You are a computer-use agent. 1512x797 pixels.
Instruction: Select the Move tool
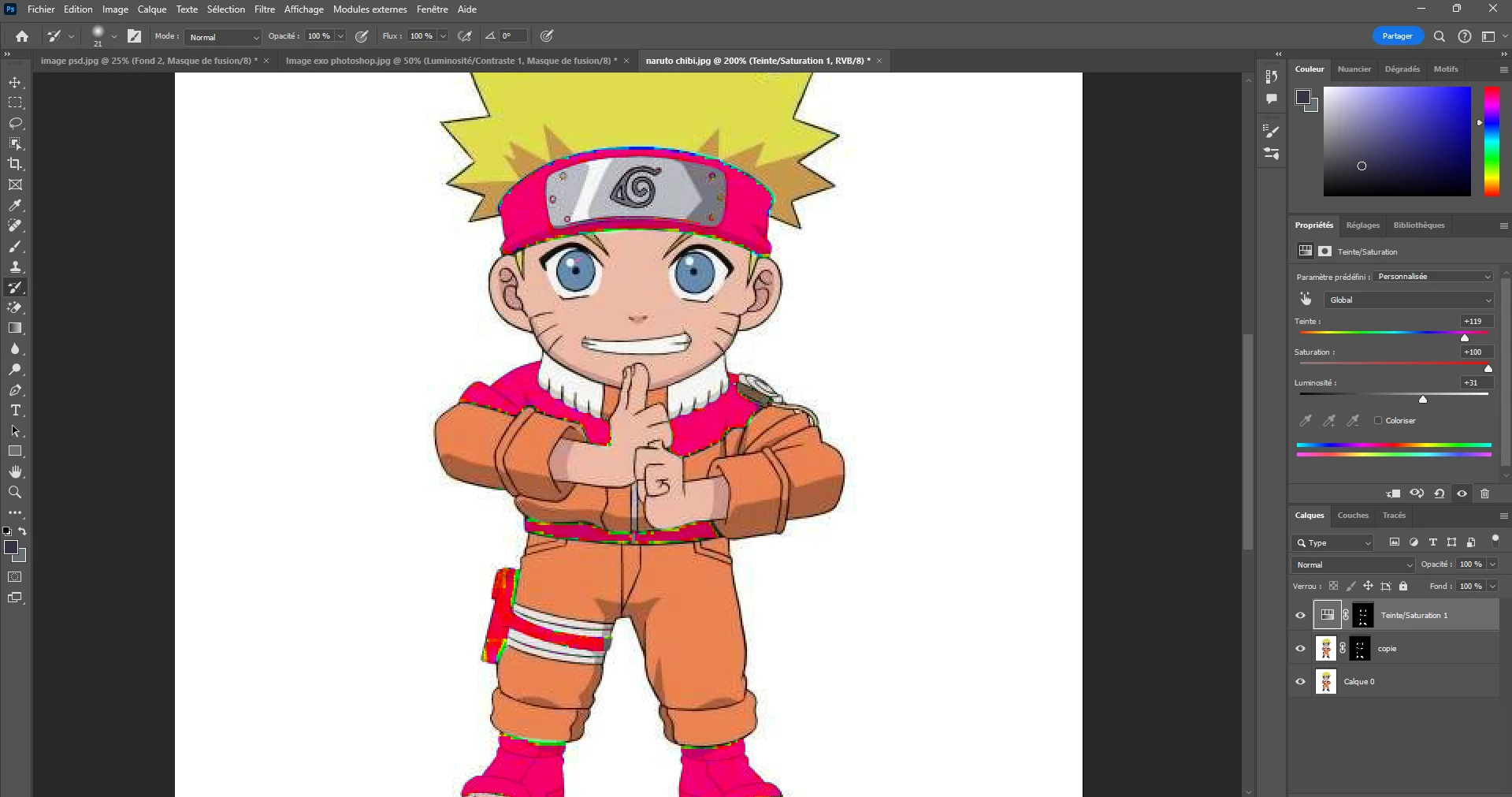(15, 83)
